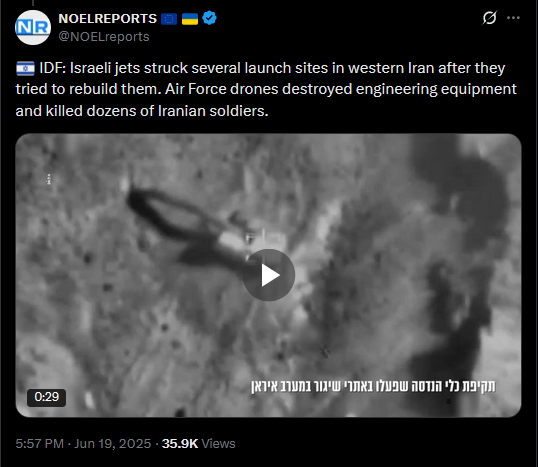
Task: Click the word "IDF:" in the post
Action: [52, 68]
